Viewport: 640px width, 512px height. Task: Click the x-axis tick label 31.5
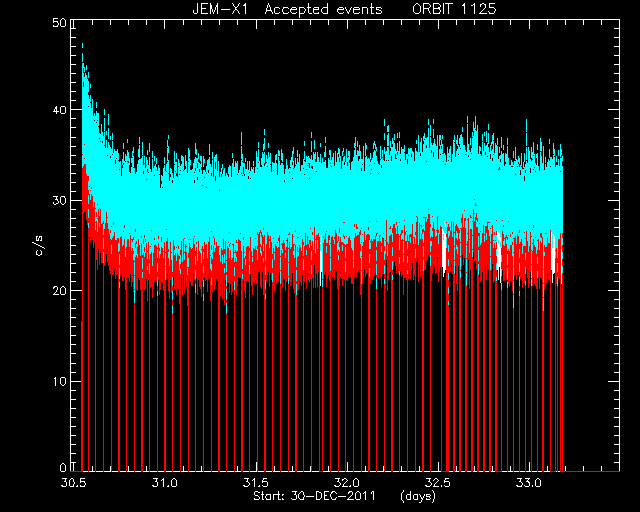click(256, 483)
